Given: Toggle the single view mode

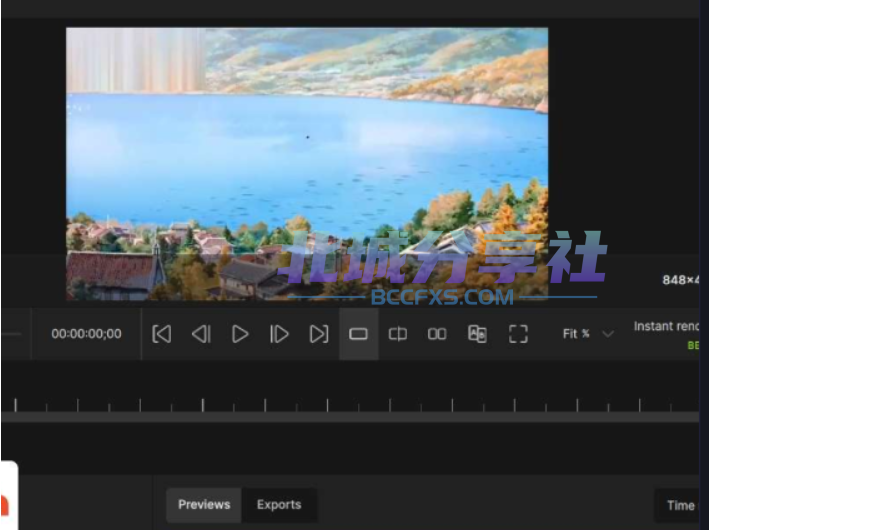Looking at the screenshot, I should pos(359,334).
